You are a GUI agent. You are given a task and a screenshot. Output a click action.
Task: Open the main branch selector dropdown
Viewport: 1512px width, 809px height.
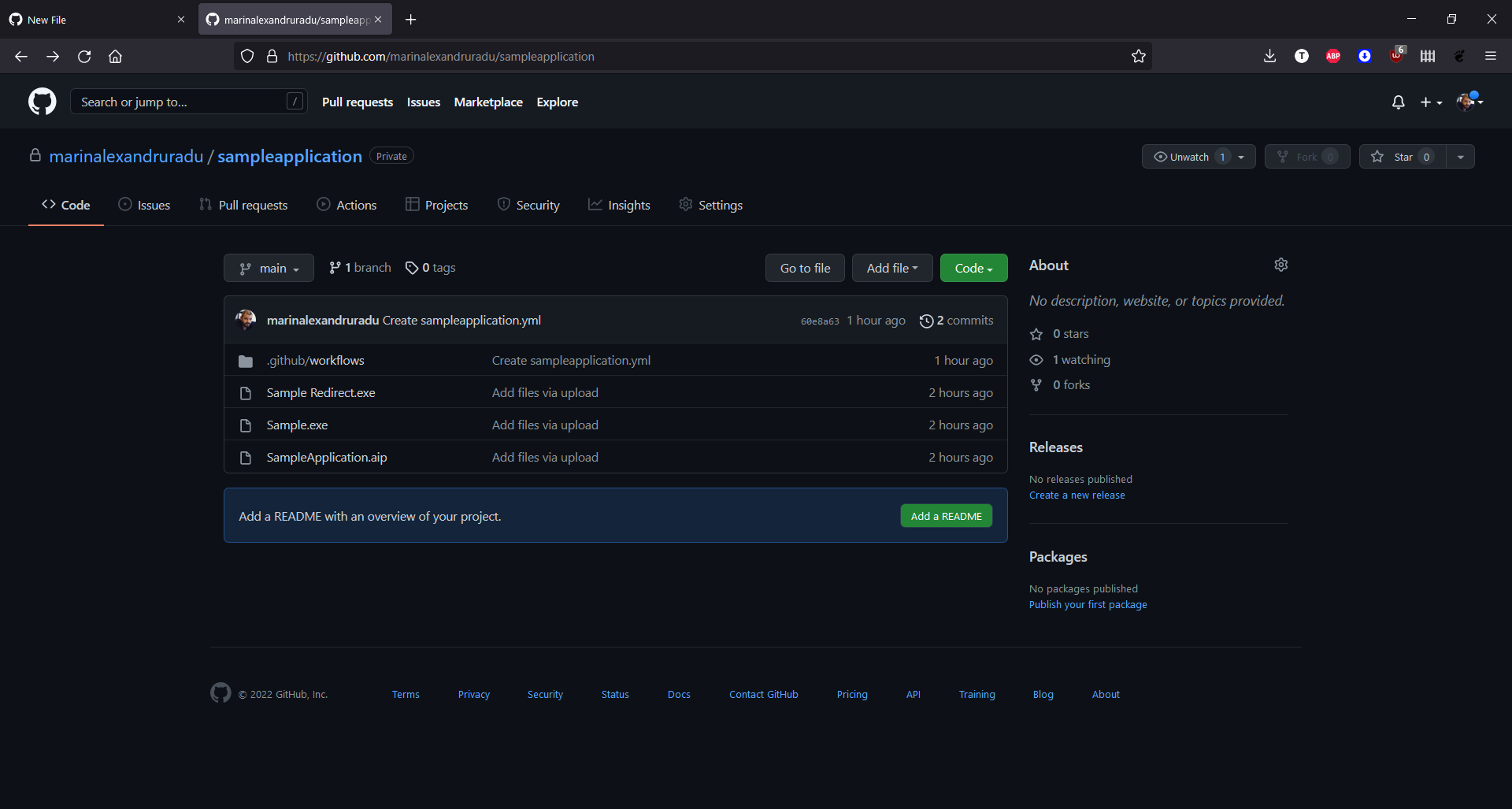pos(269,268)
